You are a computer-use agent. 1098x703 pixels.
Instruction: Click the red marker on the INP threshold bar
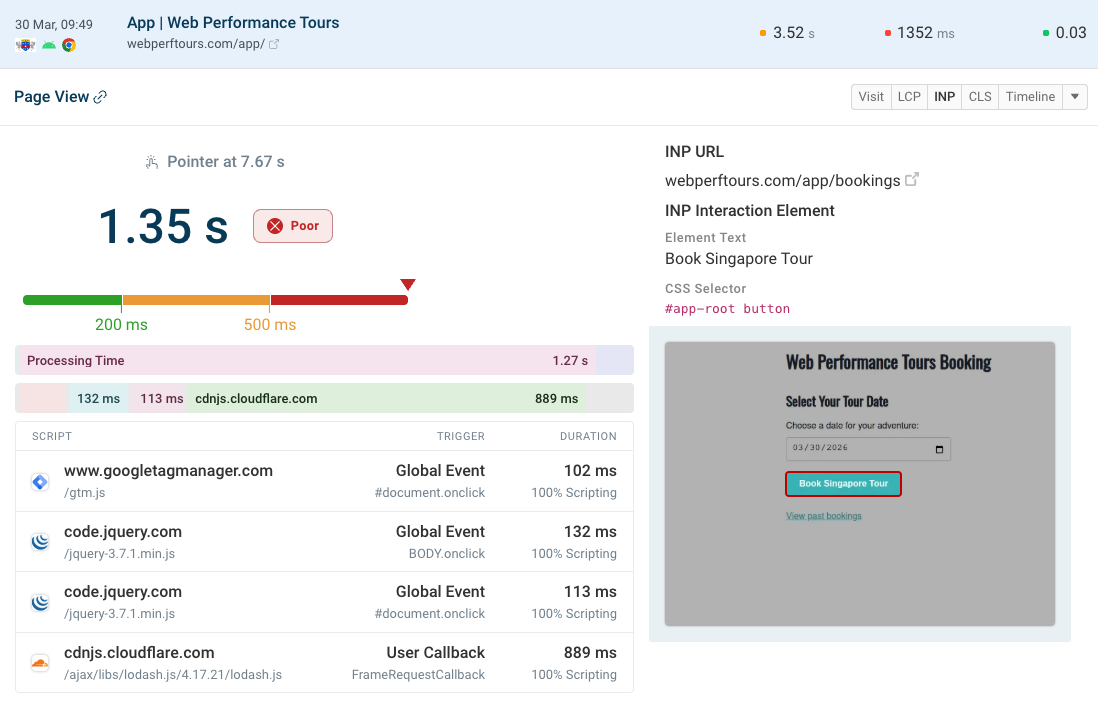click(408, 284)
